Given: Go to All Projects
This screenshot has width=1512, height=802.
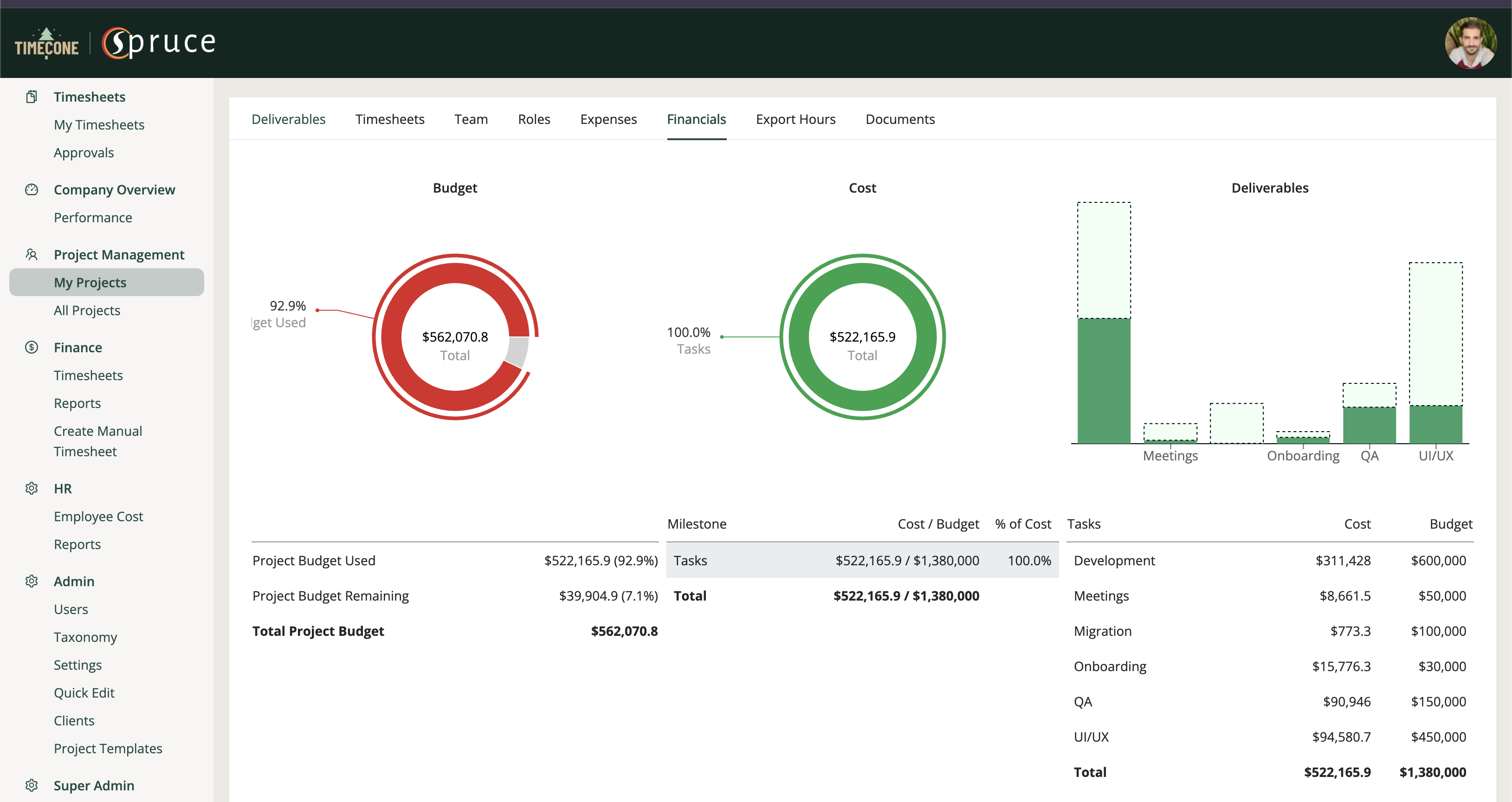Looking at the screenshot, I should point(87,310).
